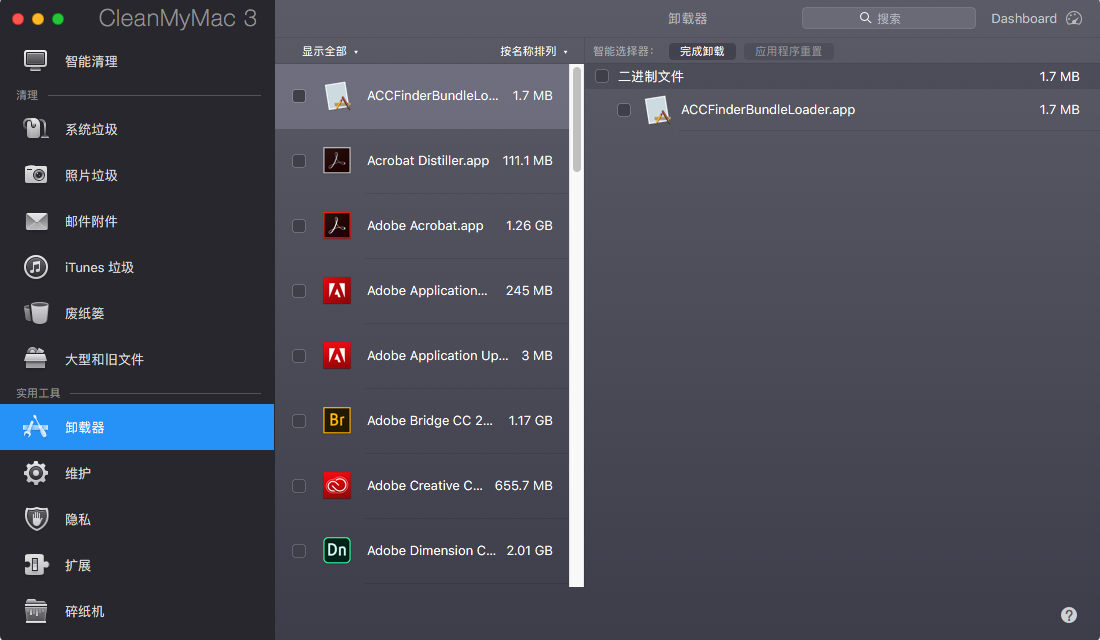Click the 大型和旧文件 box icon
Image resolution: width=1100 pixels, height=640 pixels.
pos(36,359)
